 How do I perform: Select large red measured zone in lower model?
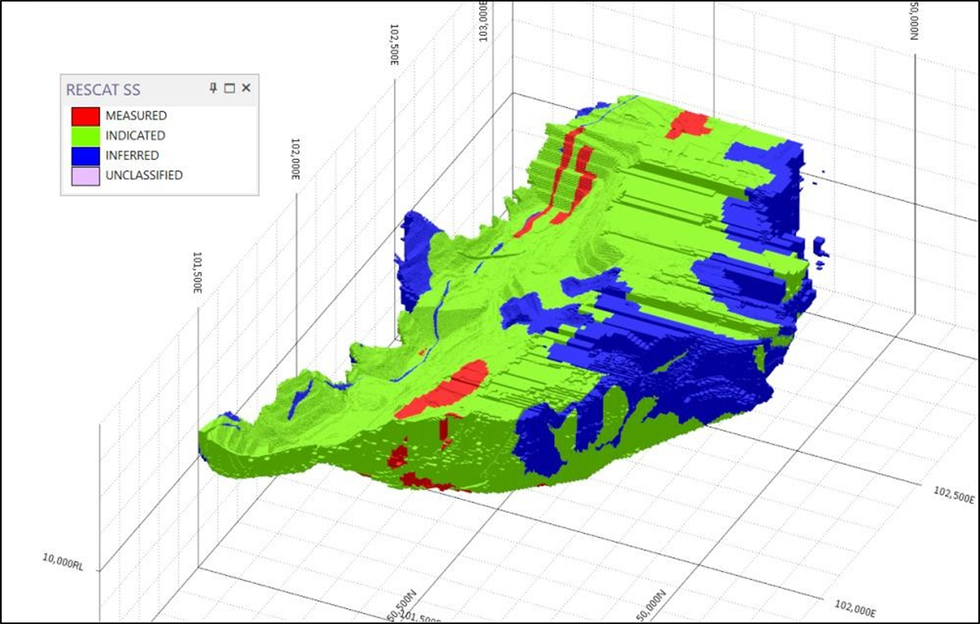445,390
